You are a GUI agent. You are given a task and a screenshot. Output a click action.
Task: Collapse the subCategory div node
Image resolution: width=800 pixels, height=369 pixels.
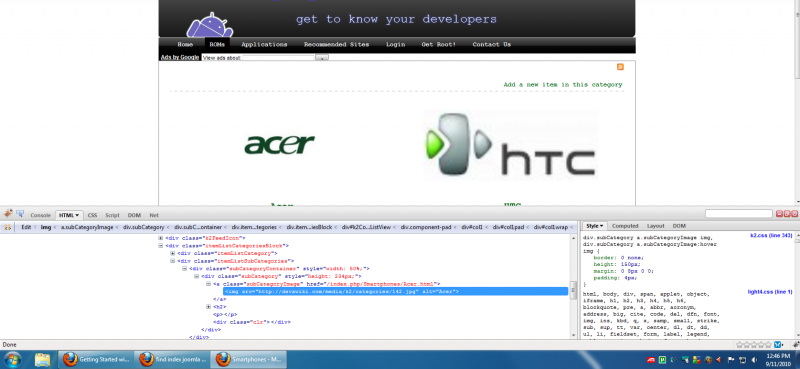click(x=196, y=276)
